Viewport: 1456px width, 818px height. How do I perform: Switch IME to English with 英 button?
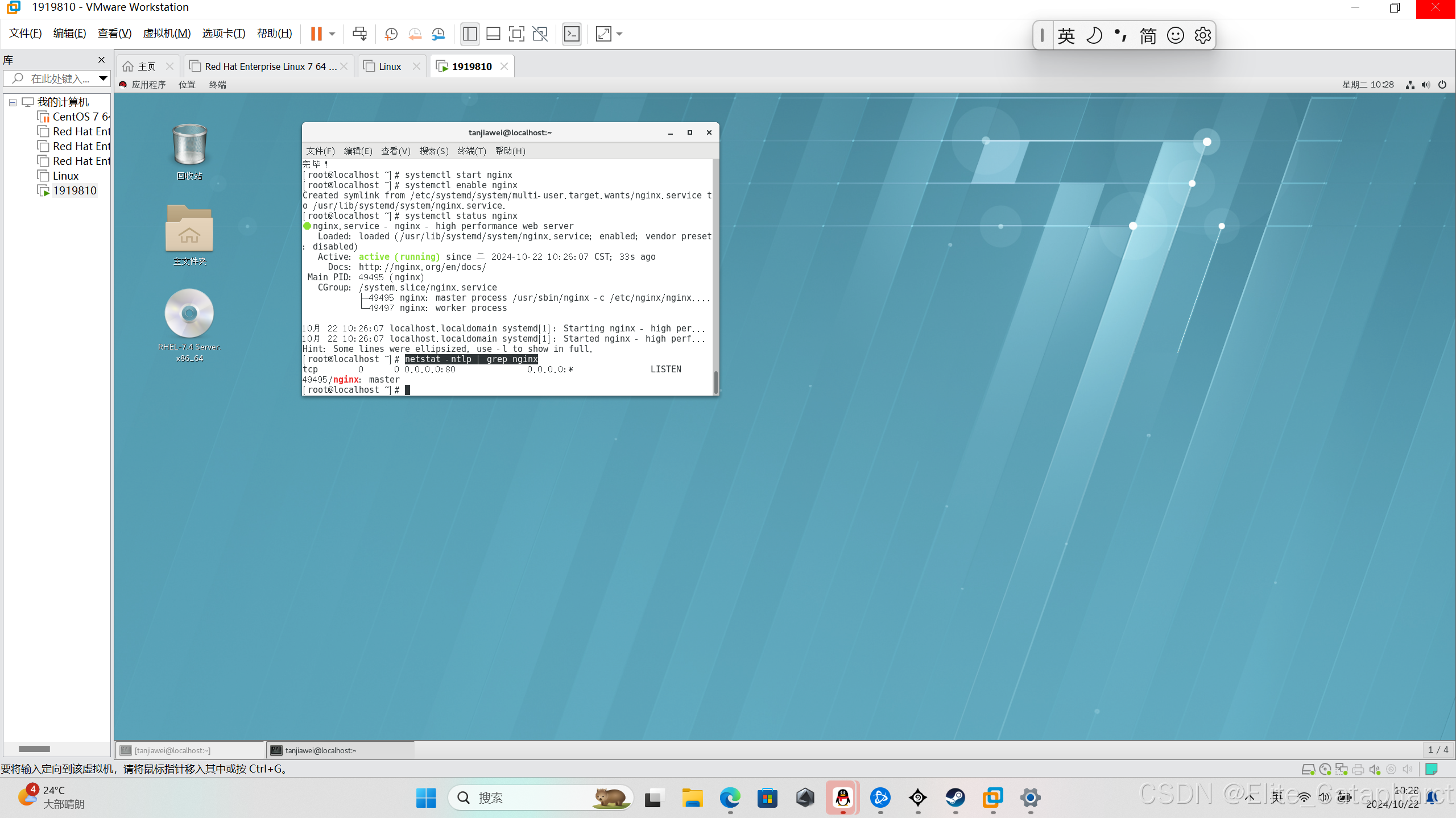click(x=1066, y=35)
